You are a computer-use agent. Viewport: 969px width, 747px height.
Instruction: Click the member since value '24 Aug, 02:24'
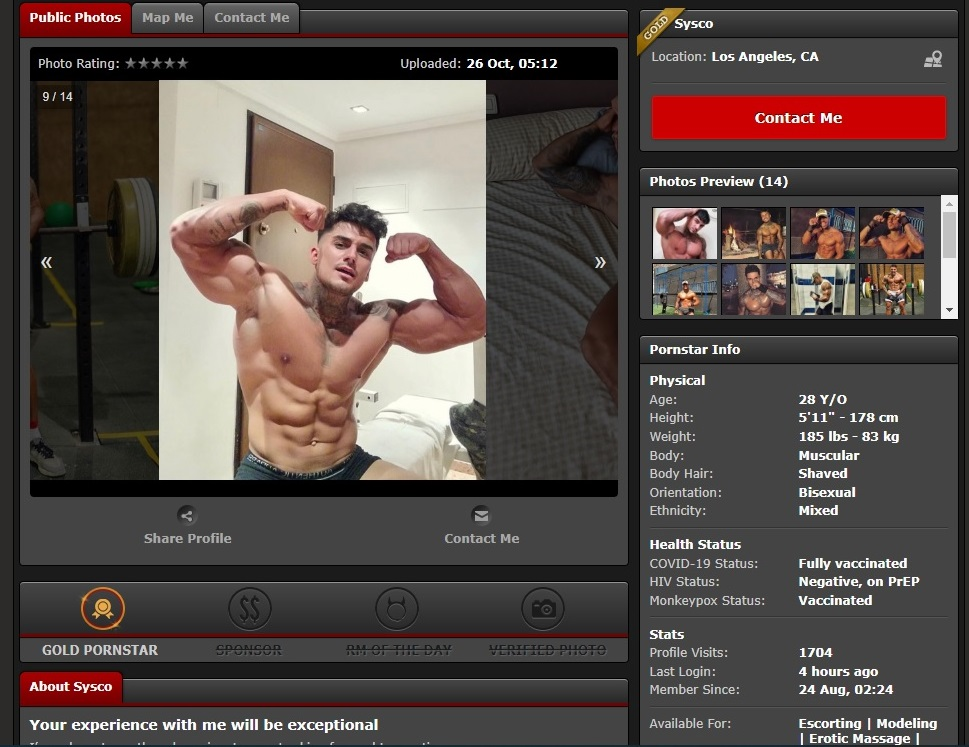pos(845,690)
